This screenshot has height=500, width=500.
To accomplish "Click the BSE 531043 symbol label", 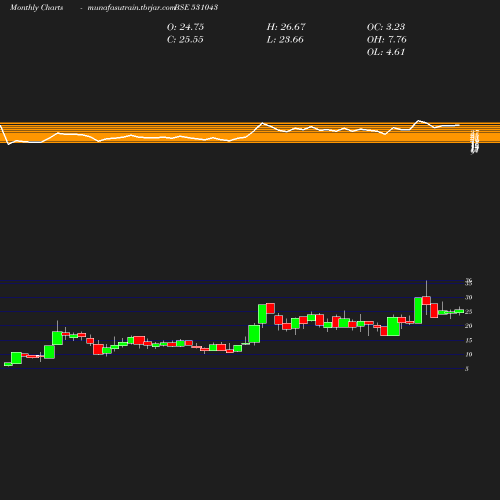I will [x=196, y=7].
